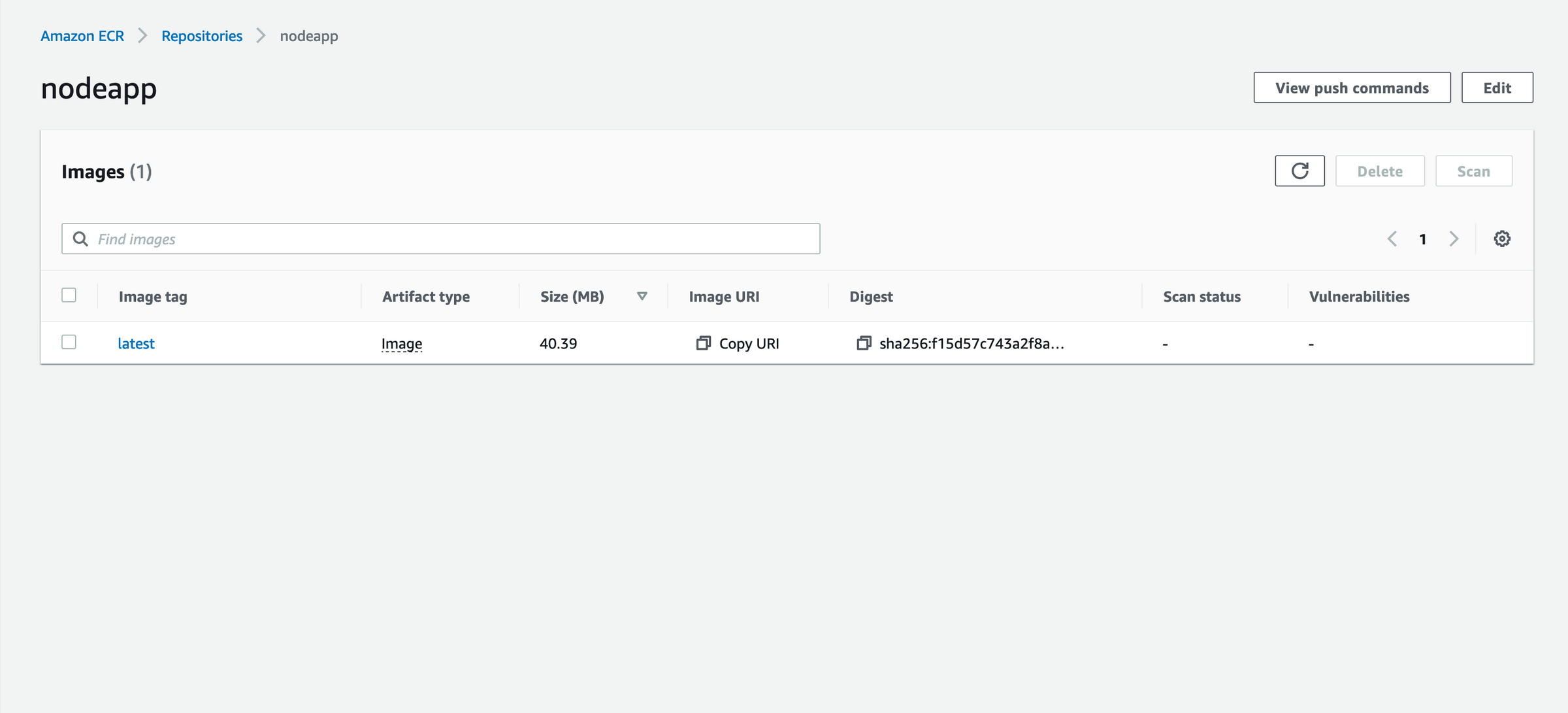This screenshot has height=713, width=1568.
Task: Click the Edit button for nodeapp
Action: [1497, 87]
